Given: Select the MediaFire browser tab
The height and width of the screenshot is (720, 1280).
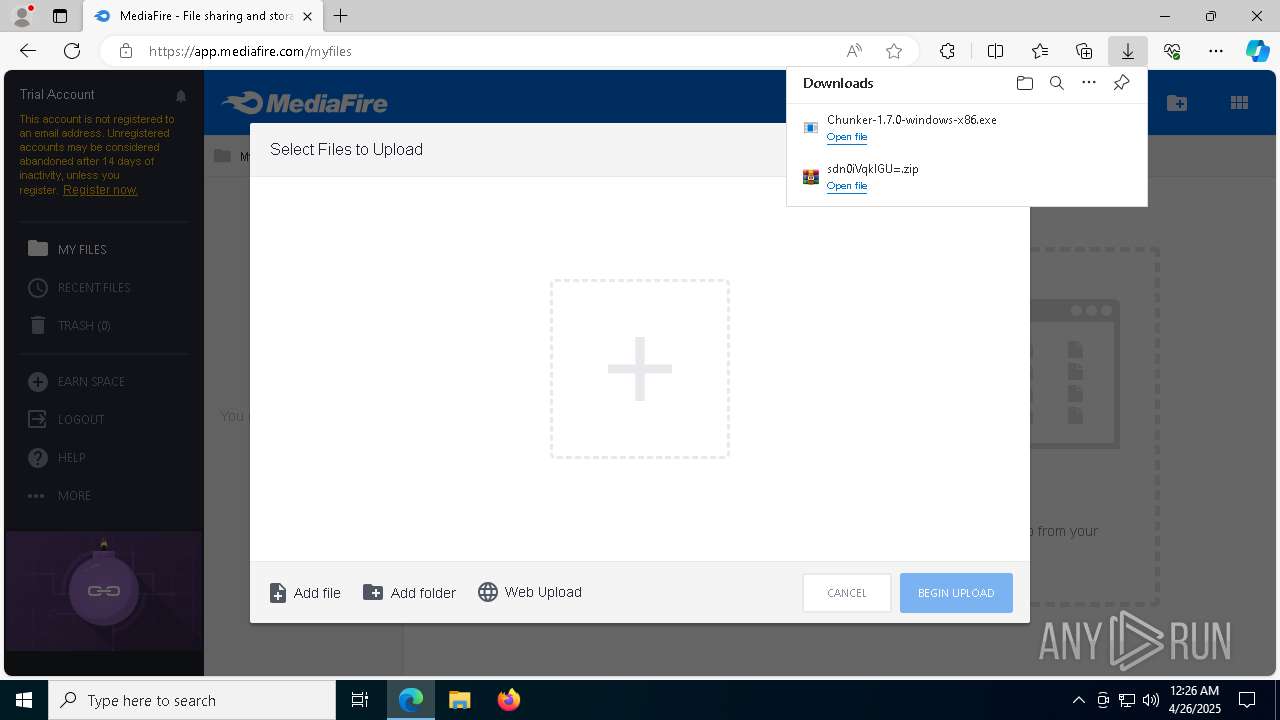Looking at the screenshot, I should point(203,16).
